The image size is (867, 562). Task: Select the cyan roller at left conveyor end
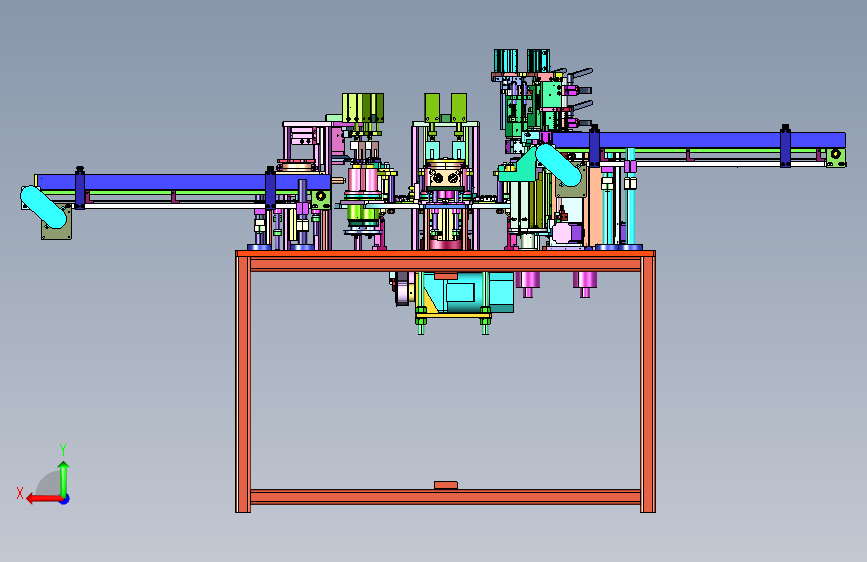pyautogui.click(x=43, y=207)
